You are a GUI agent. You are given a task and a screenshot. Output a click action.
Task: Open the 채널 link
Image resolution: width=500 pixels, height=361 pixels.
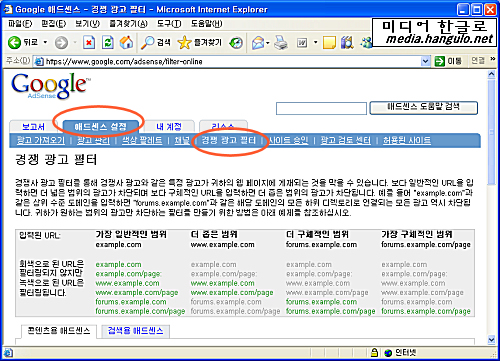(x=182, y=140)
